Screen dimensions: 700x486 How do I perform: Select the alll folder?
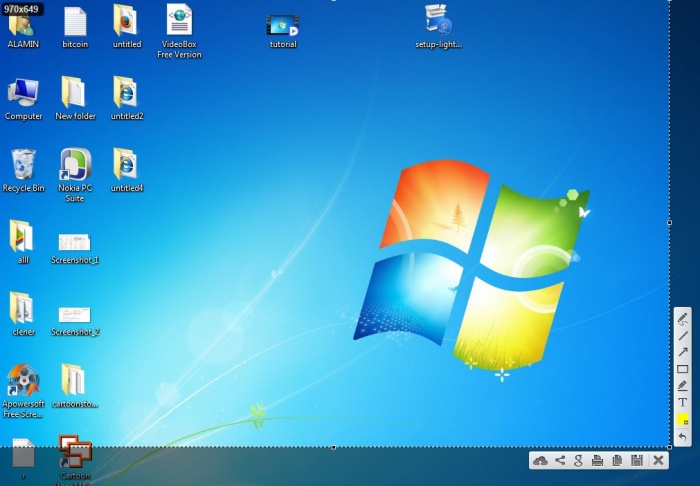click(22, 242)
